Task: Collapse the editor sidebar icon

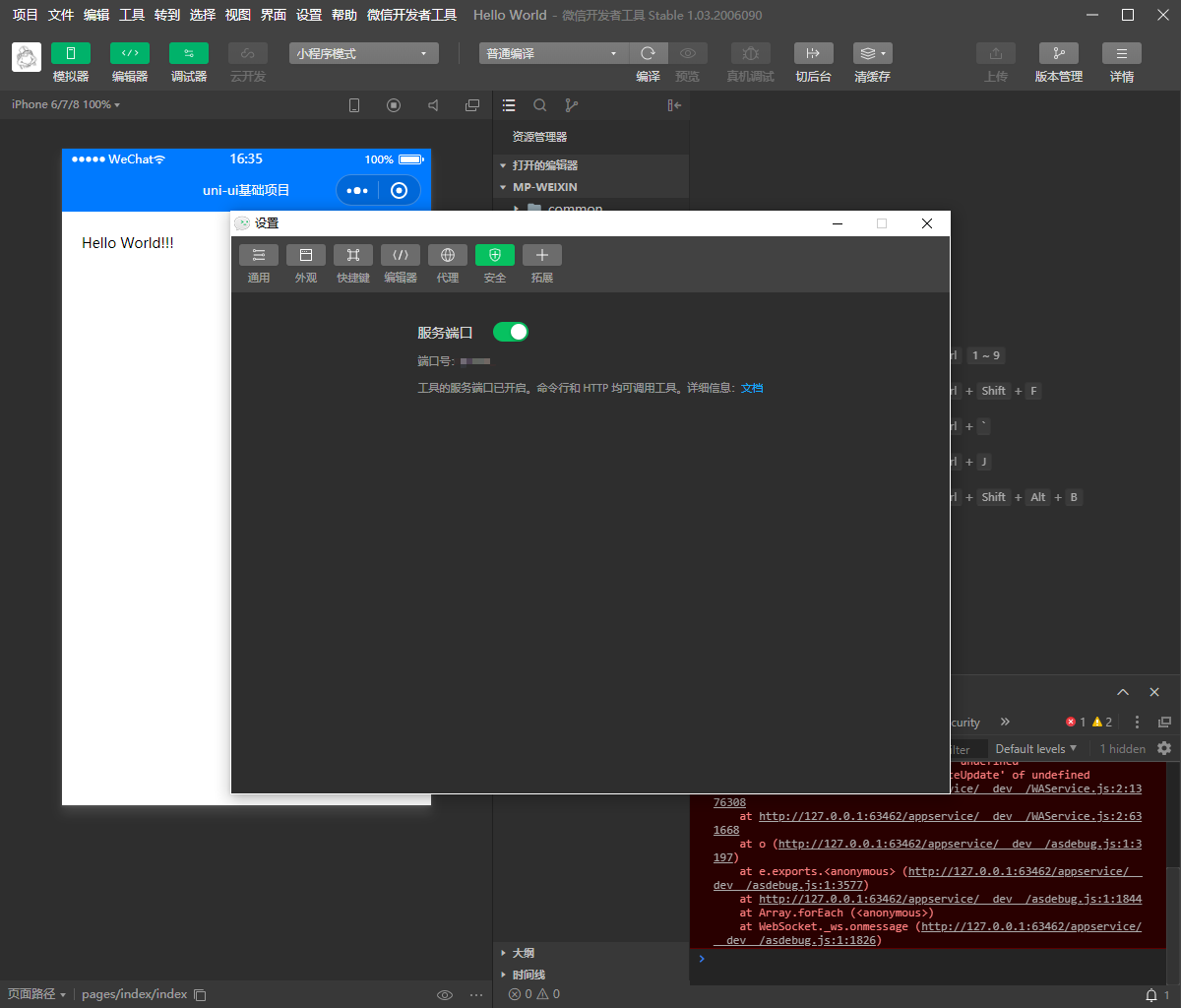Action: pos(674,105)
